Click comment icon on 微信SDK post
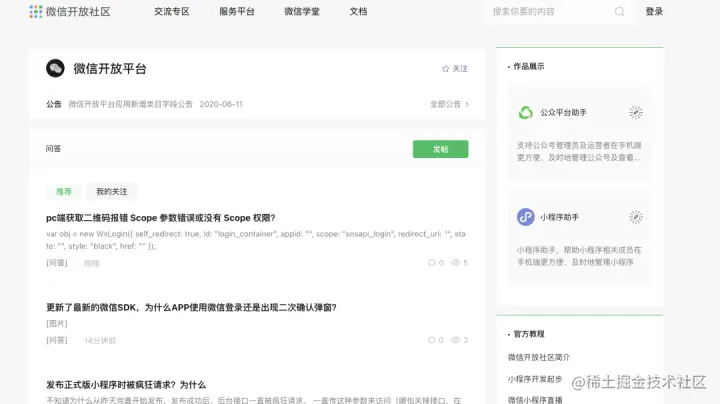Viewport: 720px width, 404px height. 431,340
